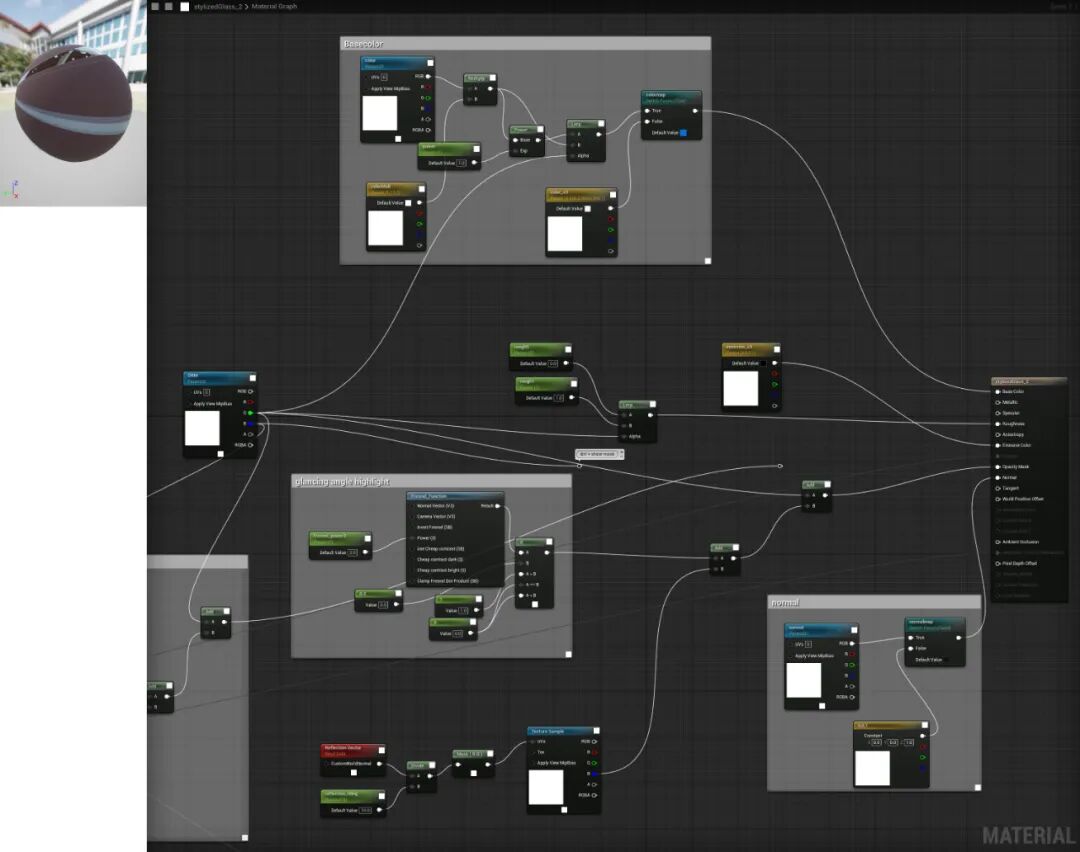This screenshot has width=1080, height=852.
Task: Select the stylizedGlass_2 material output node title
Action: pyautogui.click(x=1012, y=381)
